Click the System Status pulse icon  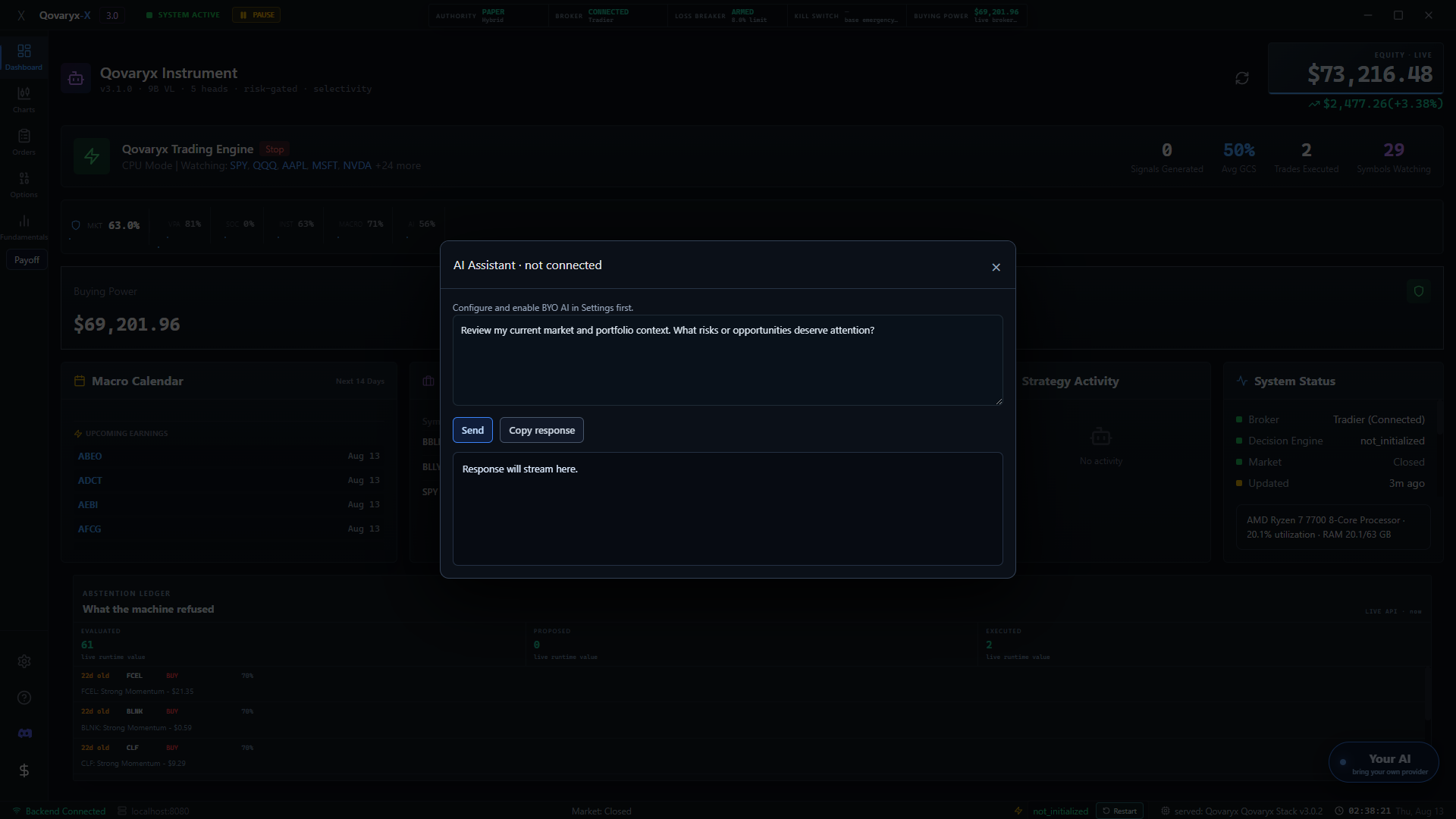pyautogui.click(x=1241, y=381)
